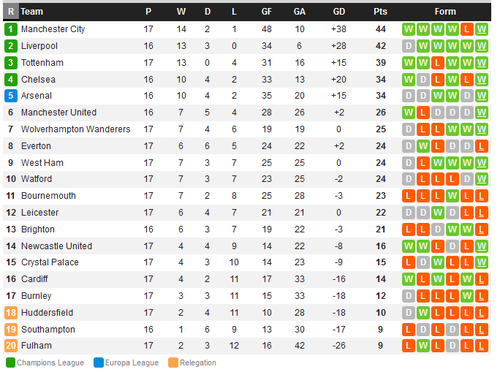The image size is (500, 372).
Task: Sort table by GD column header
Action: [x=339, y=12]
